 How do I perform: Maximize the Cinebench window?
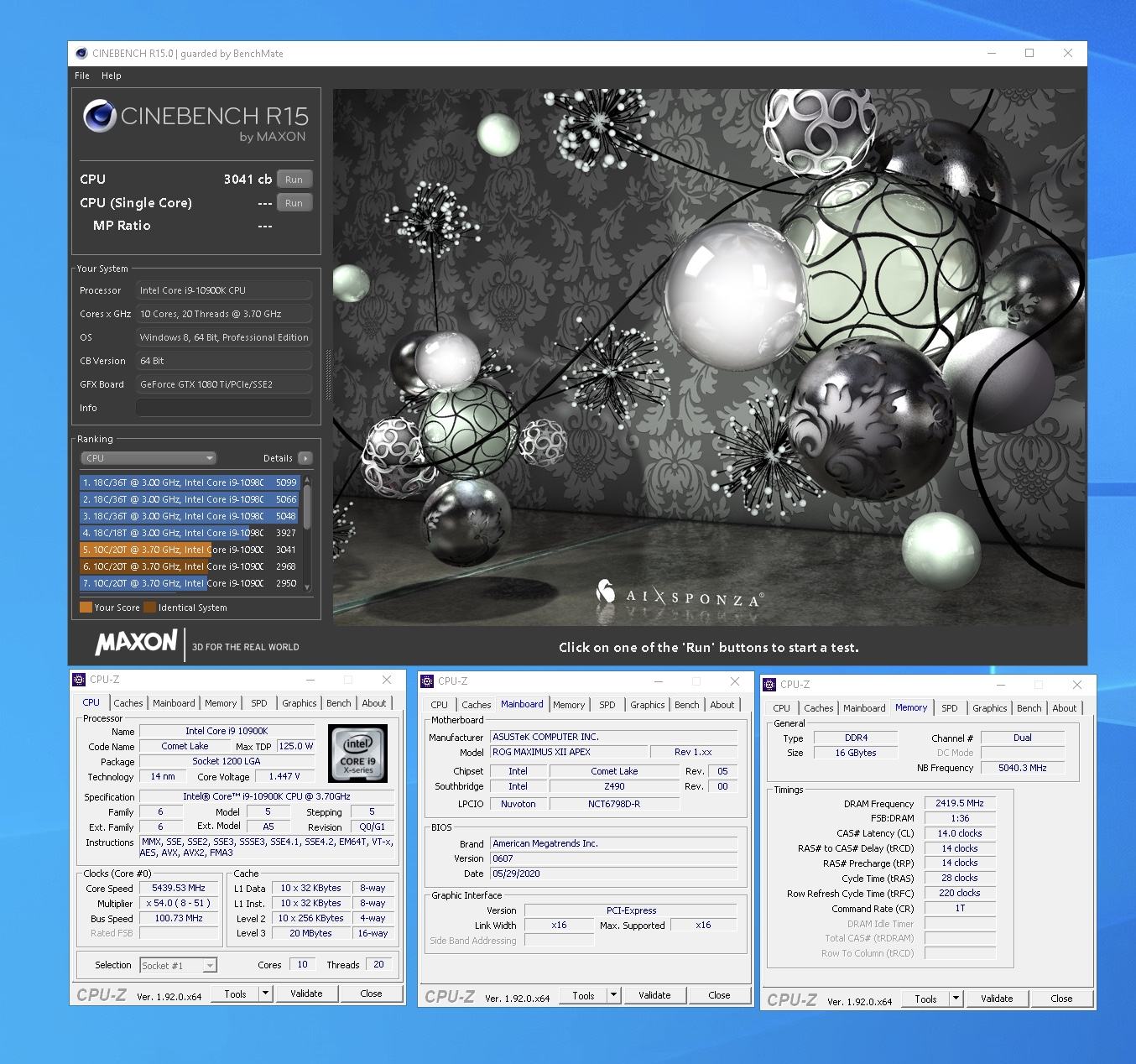pyautogui.click(x=1029, y=53)
